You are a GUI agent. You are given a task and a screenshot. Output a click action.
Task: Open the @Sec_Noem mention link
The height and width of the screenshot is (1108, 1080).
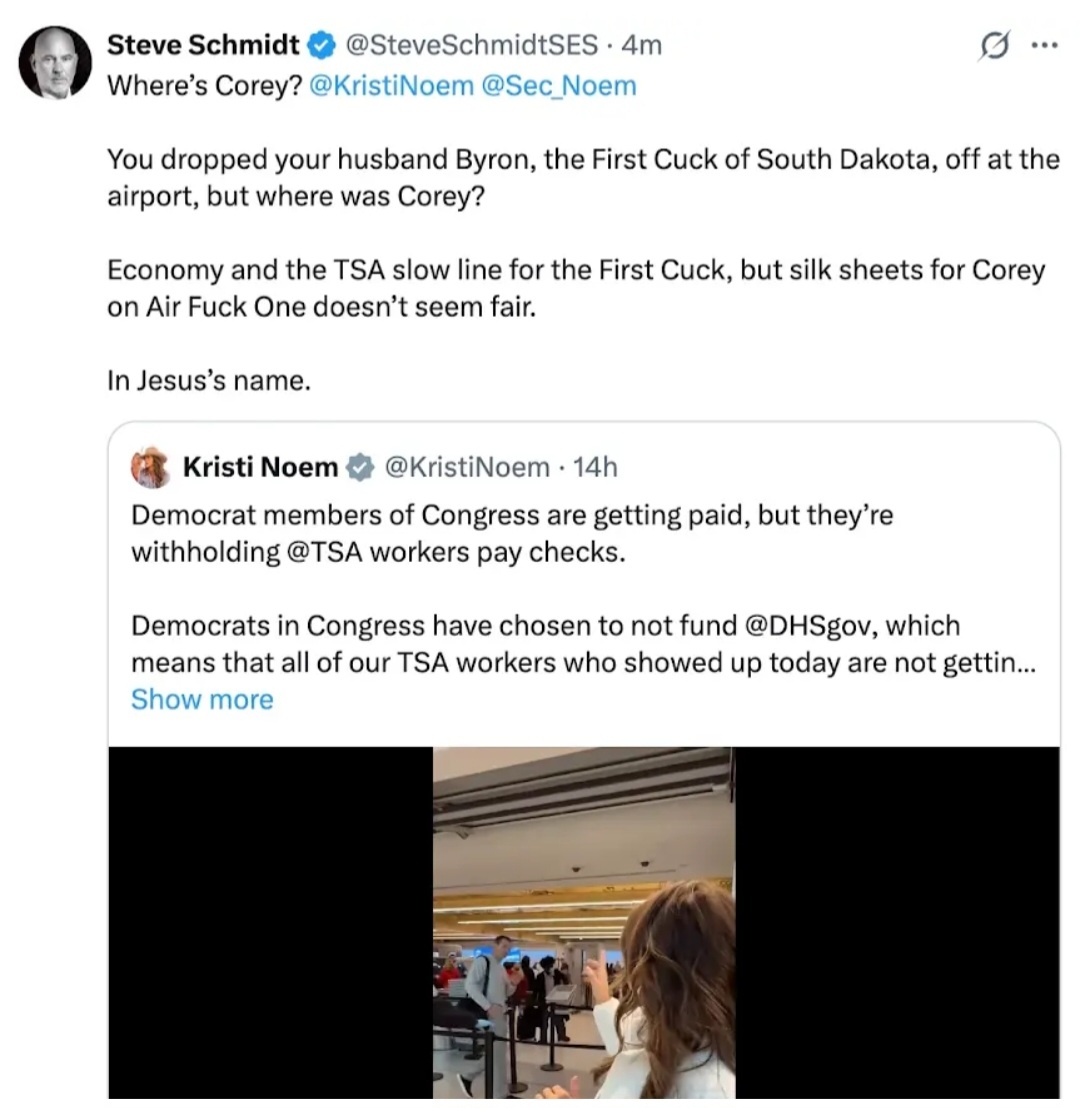tap(558, 86)
